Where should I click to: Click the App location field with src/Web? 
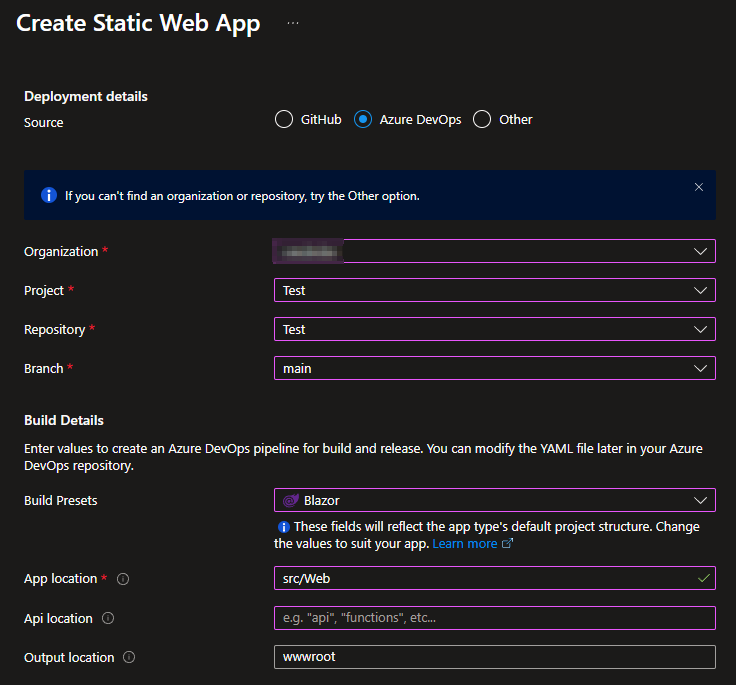point(495,578)
